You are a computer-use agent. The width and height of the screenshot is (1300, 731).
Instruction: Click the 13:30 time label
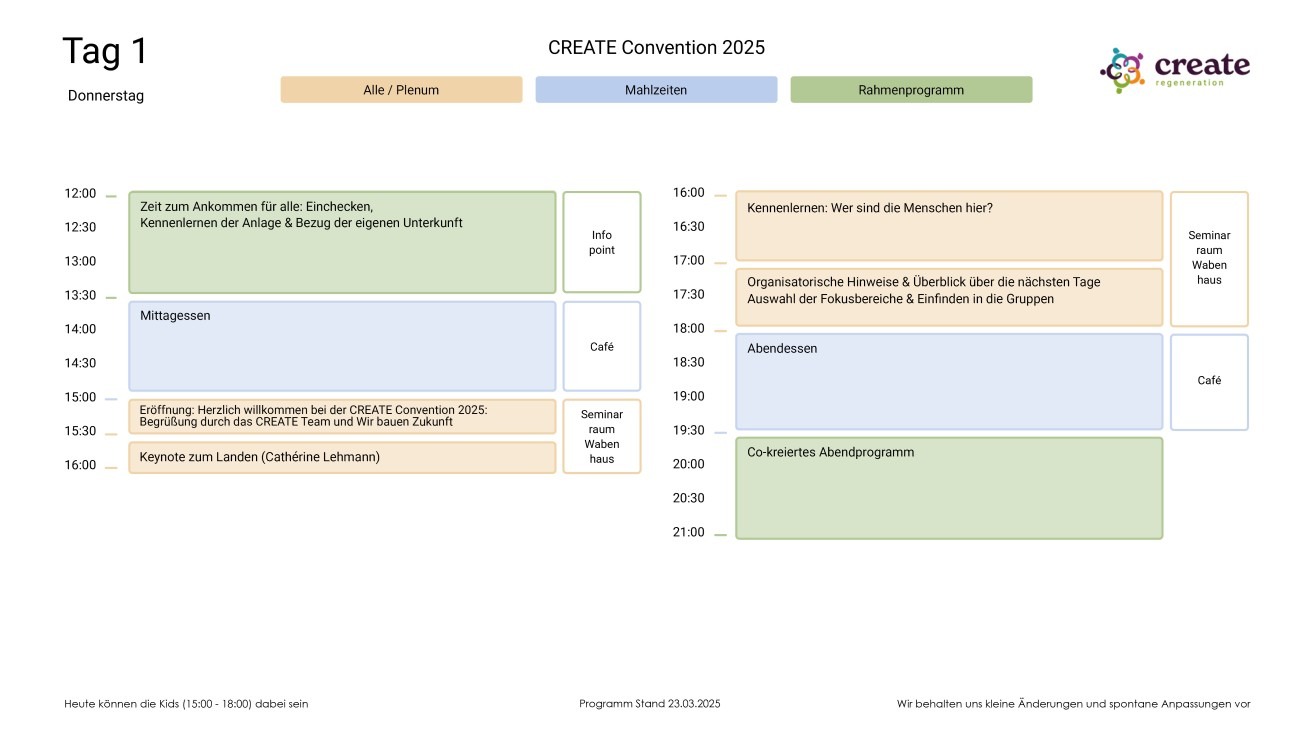80,295
